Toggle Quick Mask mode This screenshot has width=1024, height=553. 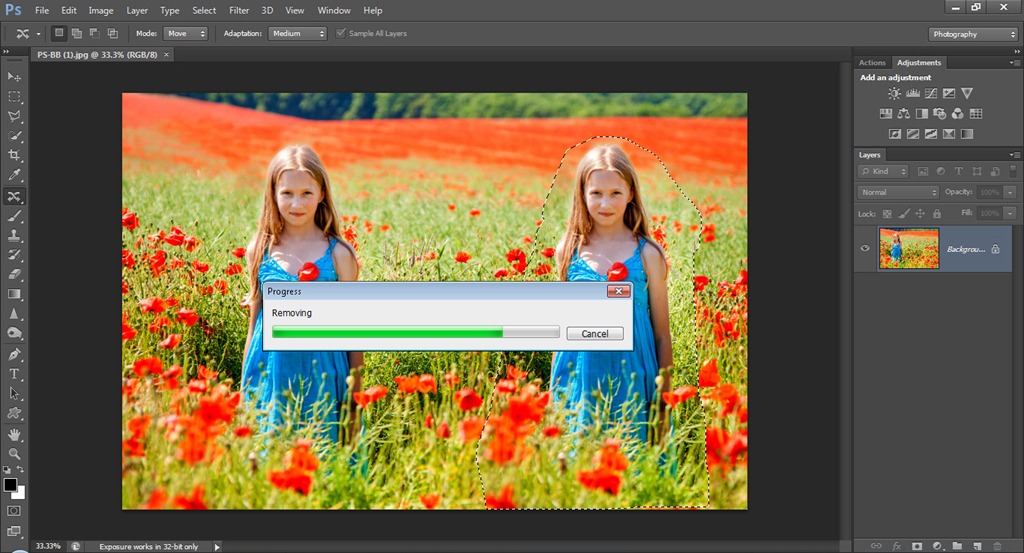(14, 511)
